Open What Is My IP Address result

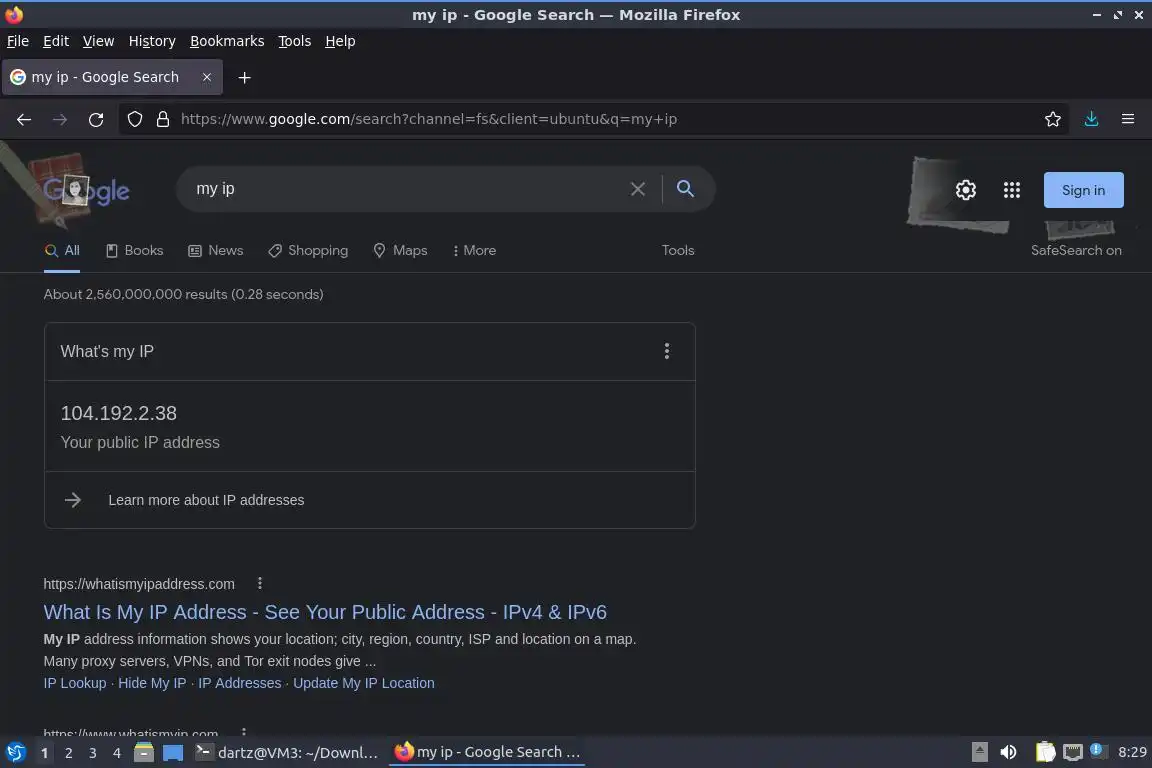click(325, 612)
